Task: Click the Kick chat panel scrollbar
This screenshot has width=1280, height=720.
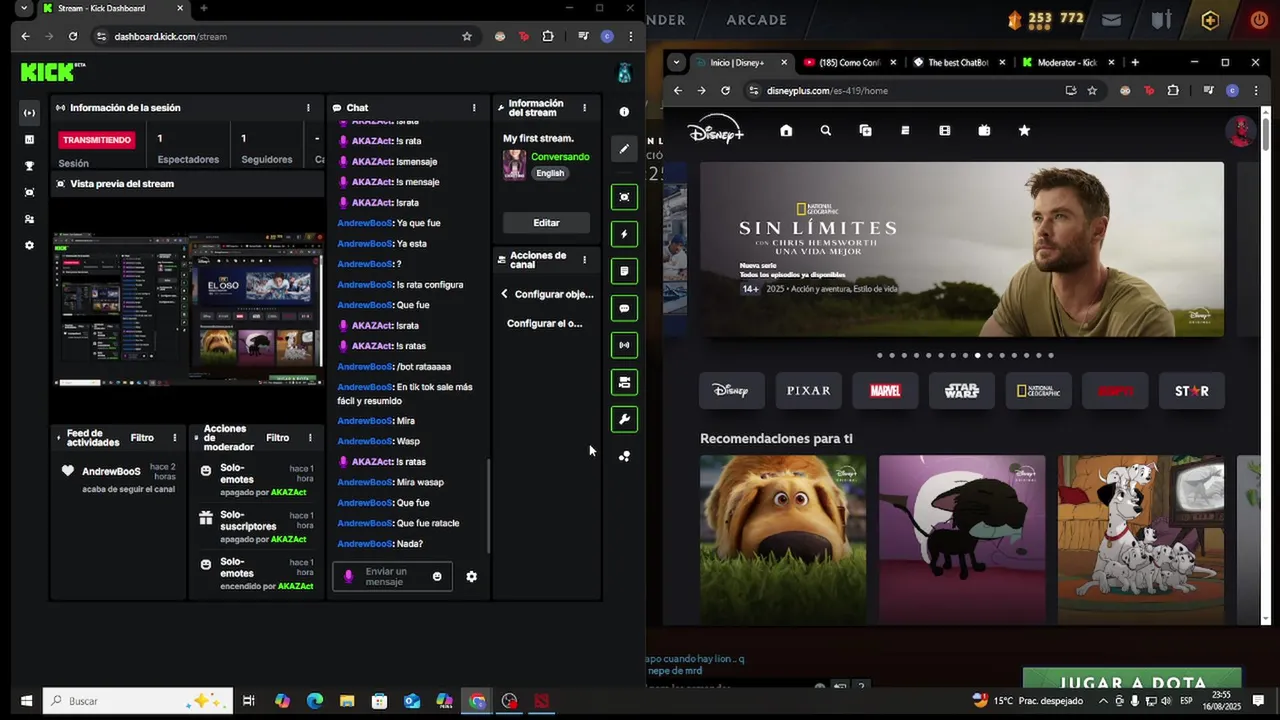Action: (x=489, y=507)
